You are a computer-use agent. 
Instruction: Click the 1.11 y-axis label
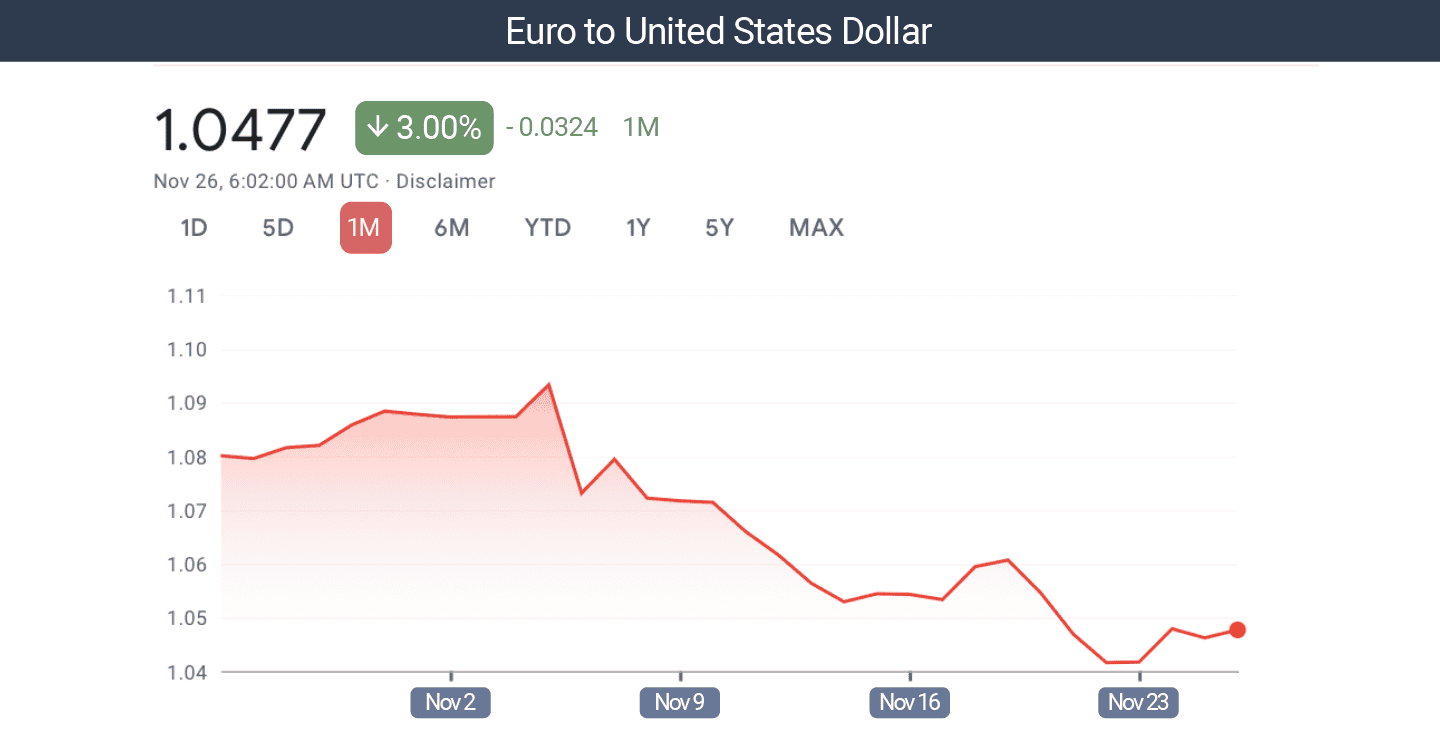tap(185, 296)
